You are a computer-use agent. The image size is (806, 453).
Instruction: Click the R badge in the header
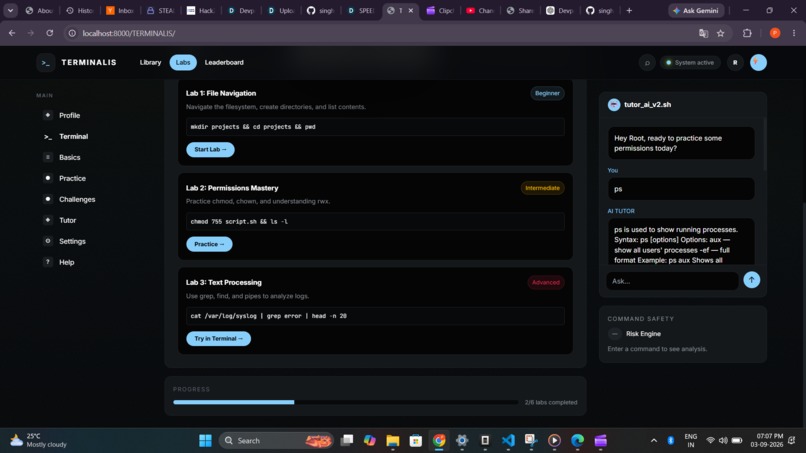point(735,63)
